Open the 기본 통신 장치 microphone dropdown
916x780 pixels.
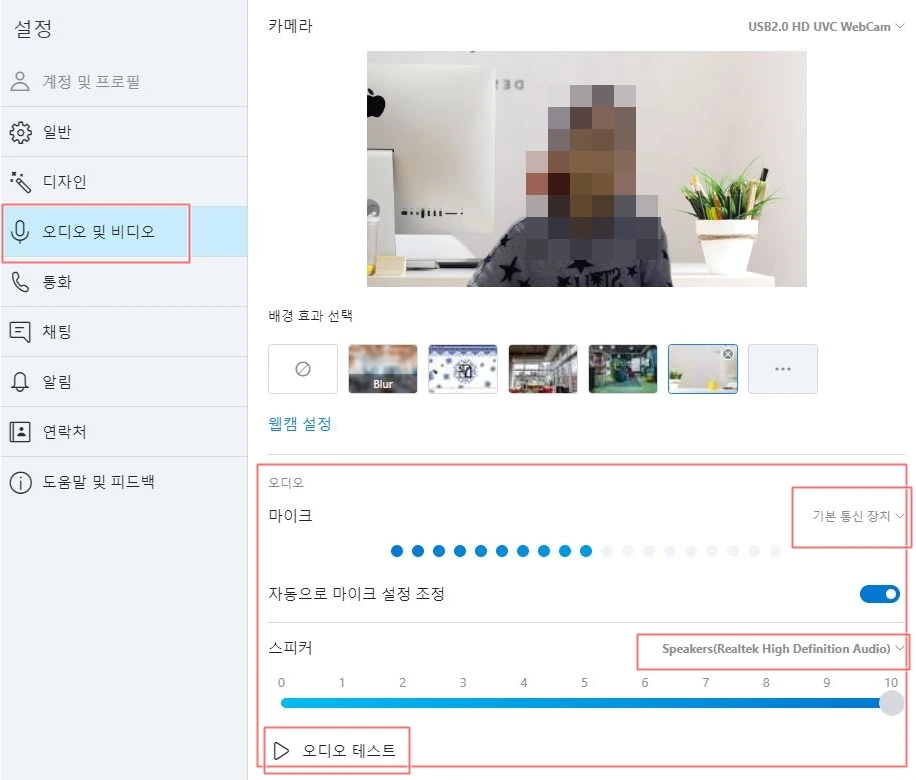coord(851,517)
